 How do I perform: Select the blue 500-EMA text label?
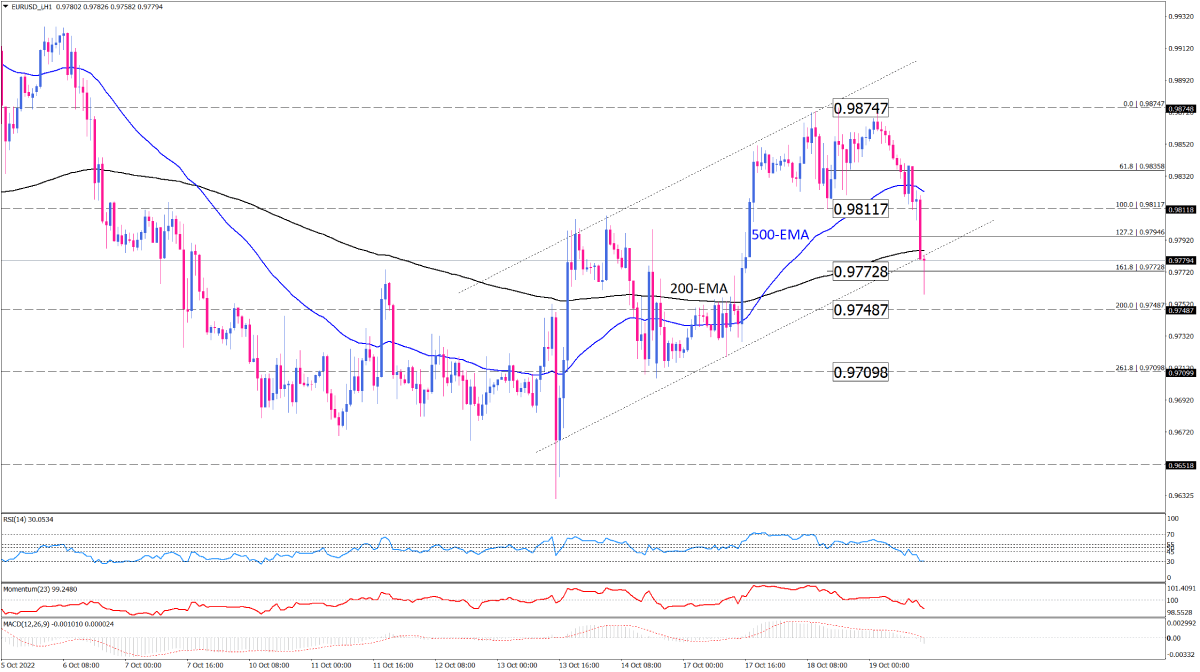[x=783, y=234]
